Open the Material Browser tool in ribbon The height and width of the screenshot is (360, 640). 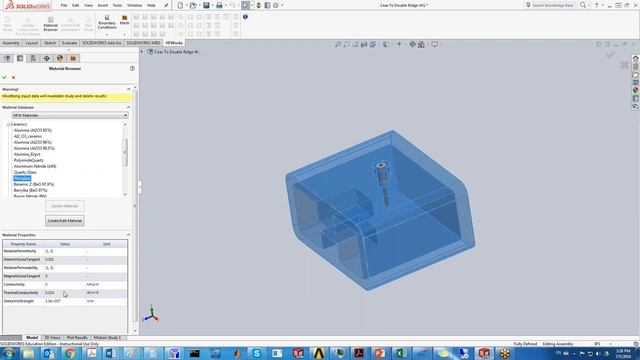click(x=51, y=24)
